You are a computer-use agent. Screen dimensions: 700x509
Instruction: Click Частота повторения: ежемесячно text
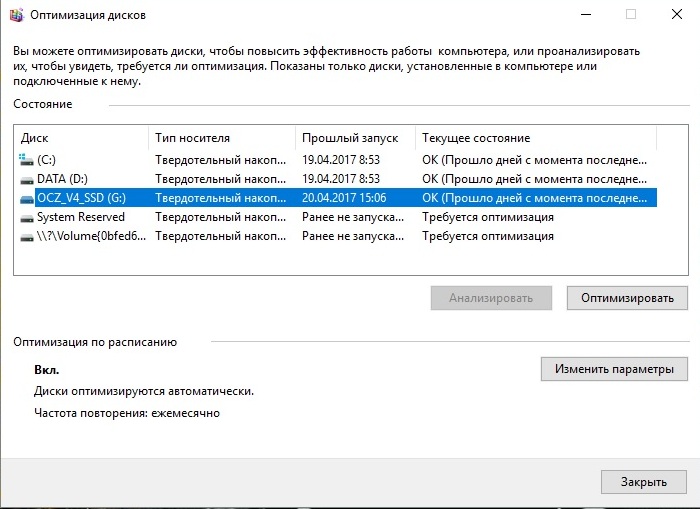[x=127, y=413]
